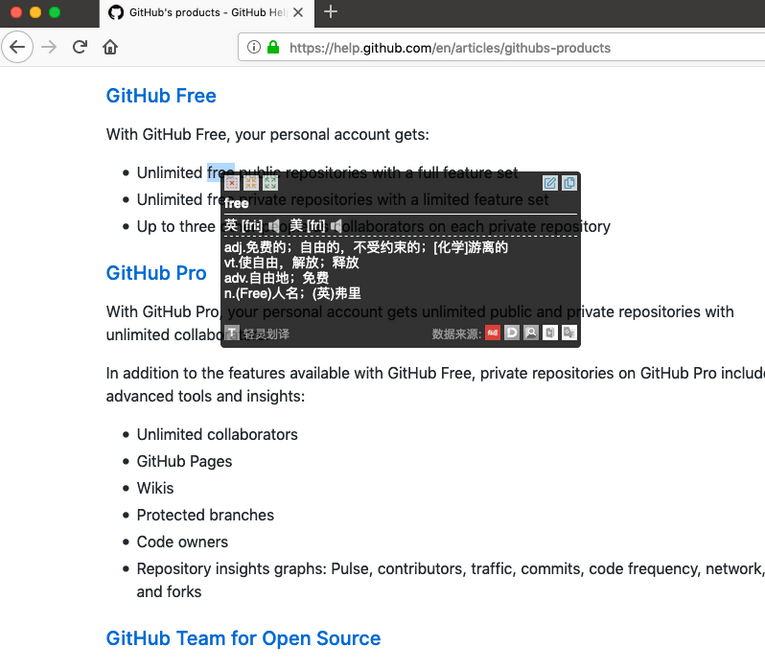Image resolution: width=765 pixels, height=659 pixels.
Task: Click the GitHub Free heading link
Action: tap(161, 96)
